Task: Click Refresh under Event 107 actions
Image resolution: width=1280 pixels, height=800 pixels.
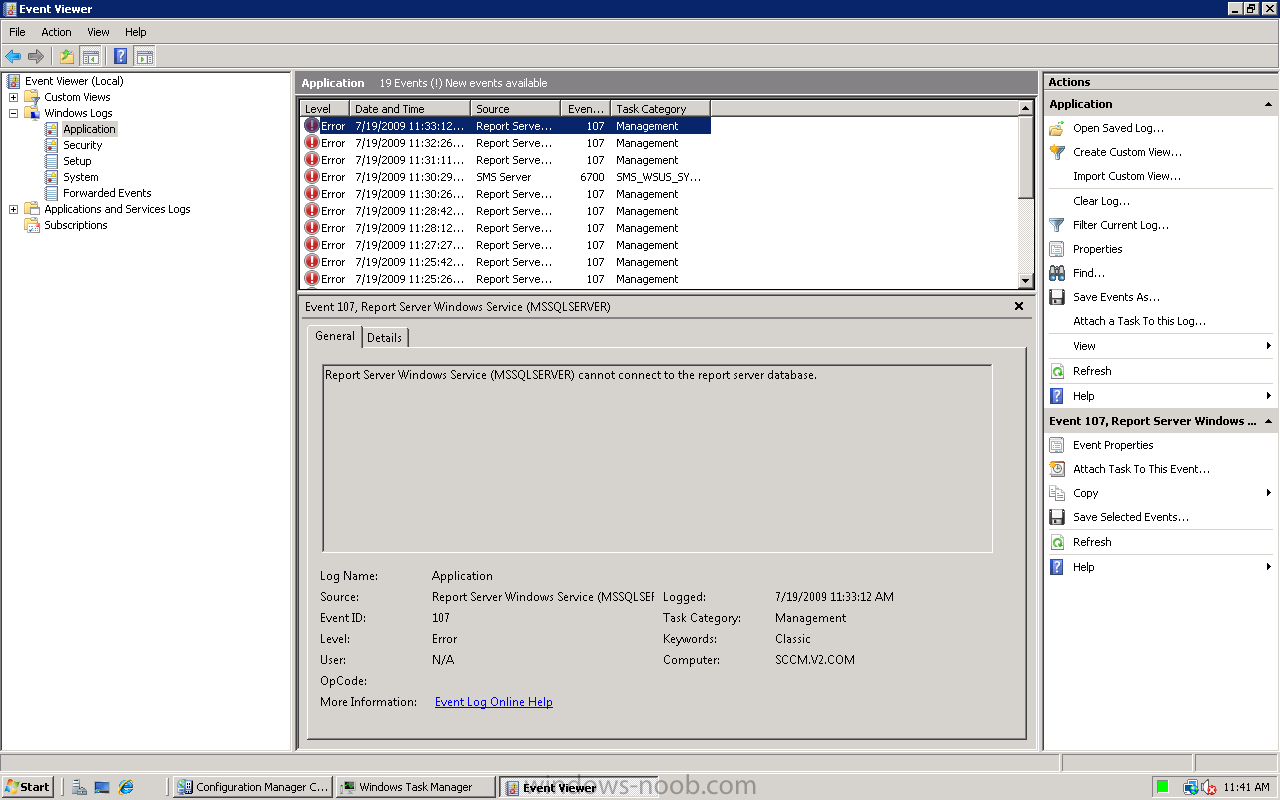Action: (1092, 542)
